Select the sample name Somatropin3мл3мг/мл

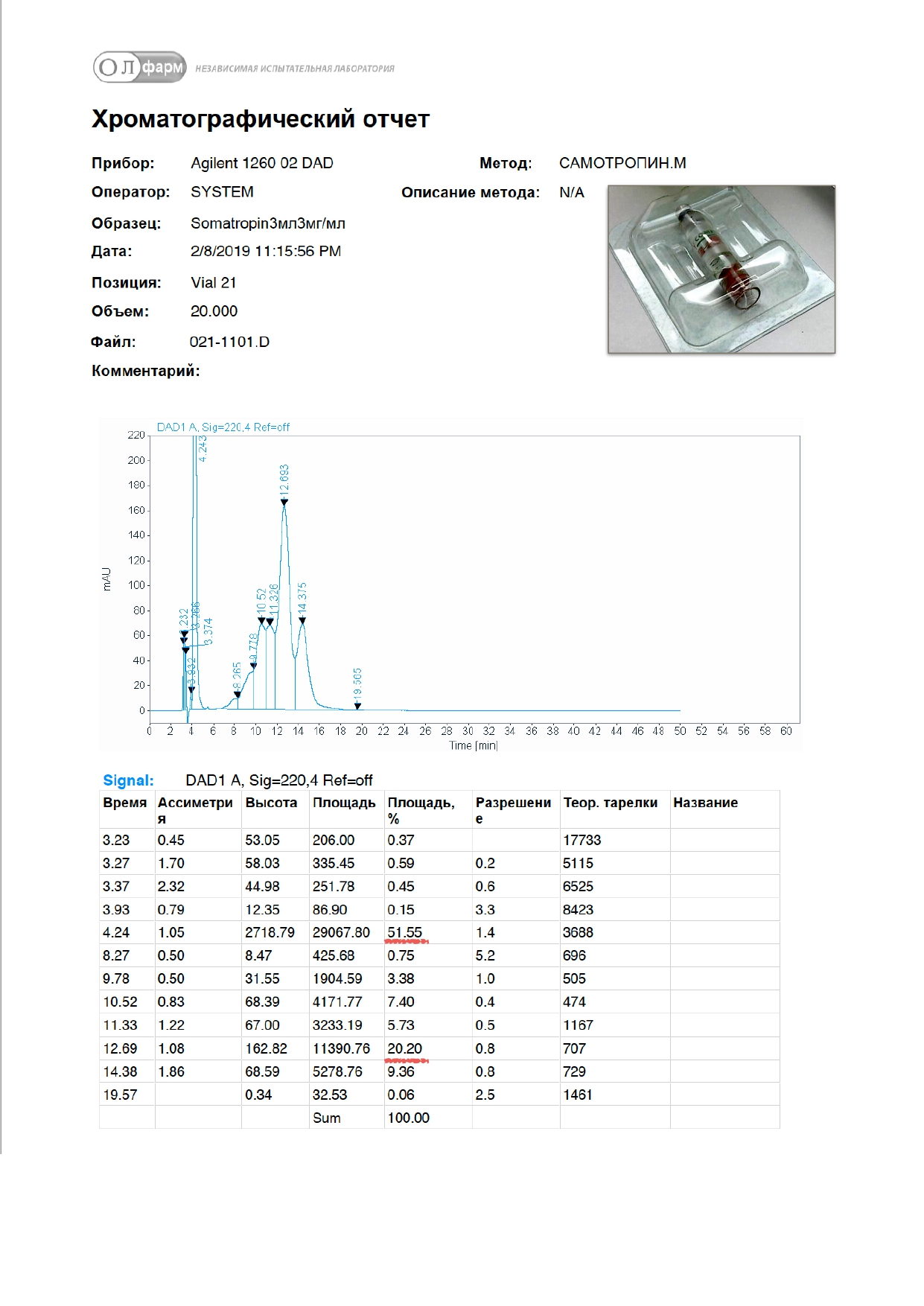coord(267,223)
